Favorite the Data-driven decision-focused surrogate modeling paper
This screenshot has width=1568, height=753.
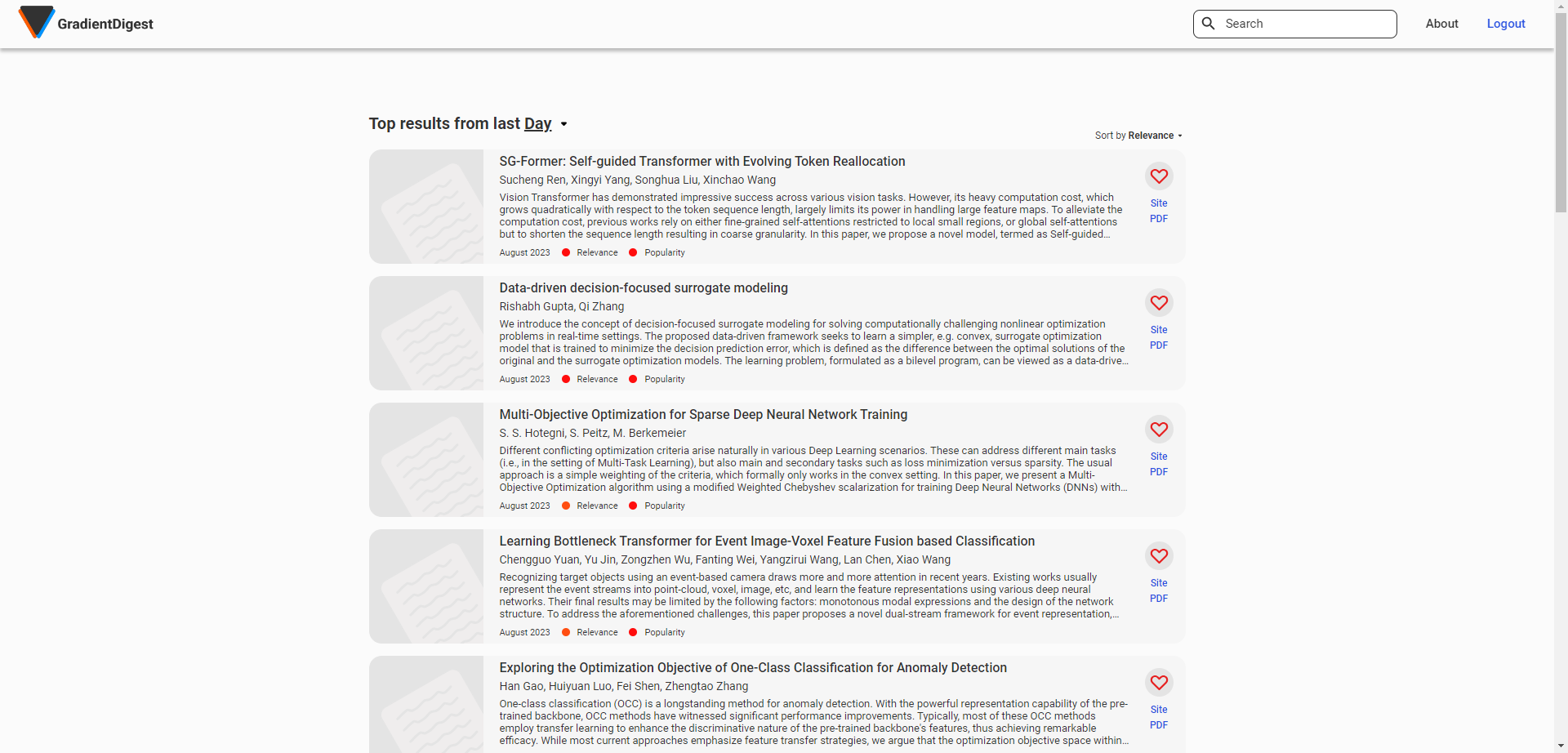[1159, 302]
